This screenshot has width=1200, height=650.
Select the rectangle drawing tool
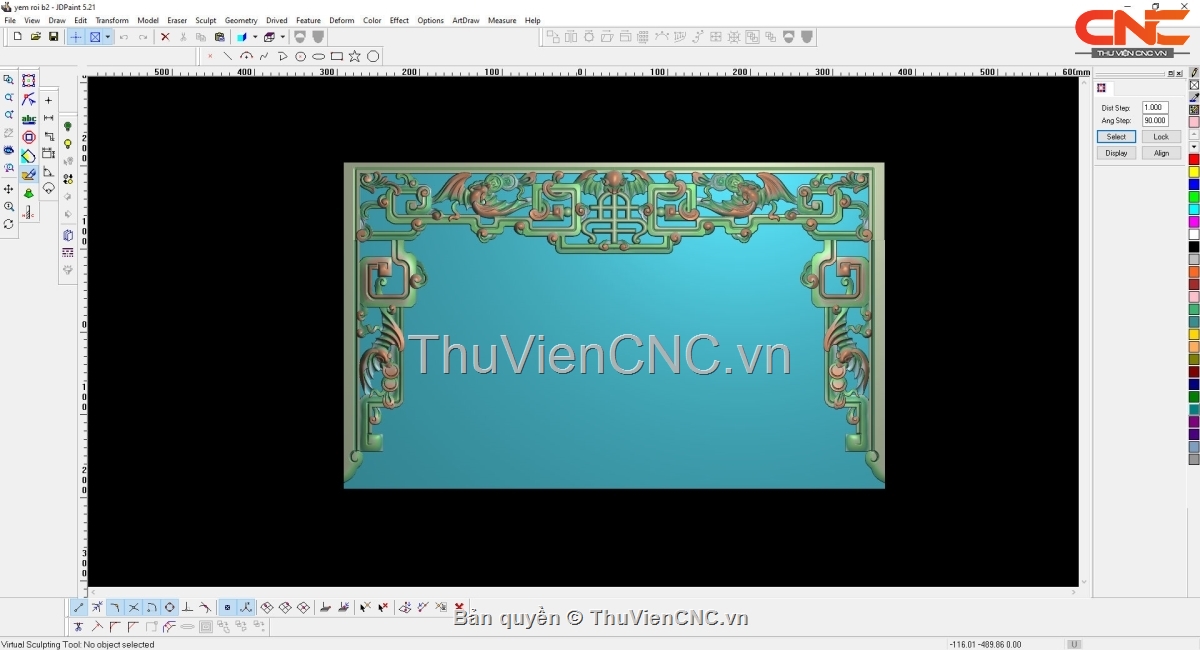point(337,56)
